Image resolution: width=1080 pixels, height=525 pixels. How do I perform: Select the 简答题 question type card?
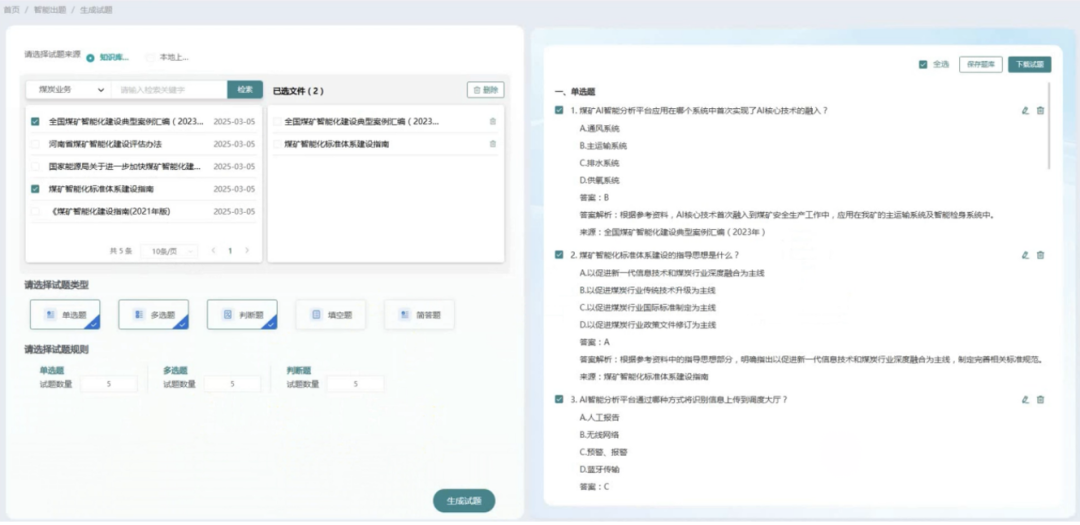(419, 314)
